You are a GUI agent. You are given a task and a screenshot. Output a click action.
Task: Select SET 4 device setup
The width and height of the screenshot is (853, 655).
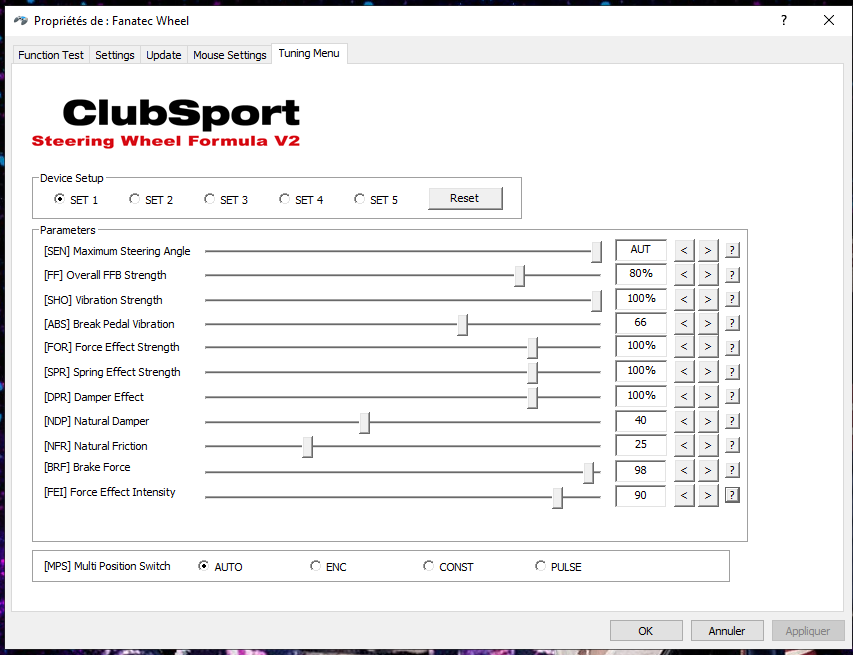click(301, 200)
